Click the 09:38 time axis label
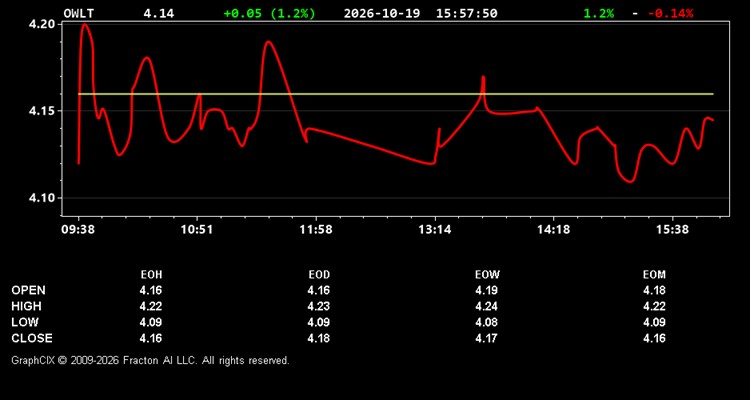 tap(78, 230)
